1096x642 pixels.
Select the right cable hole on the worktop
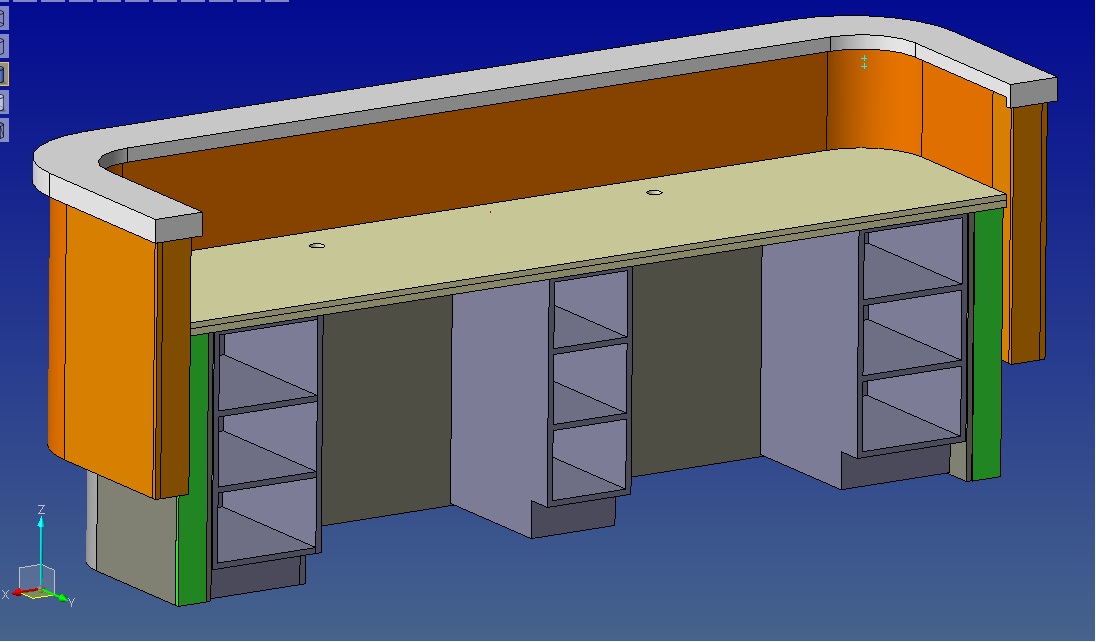pyautogui.click(x=654, y=192)
